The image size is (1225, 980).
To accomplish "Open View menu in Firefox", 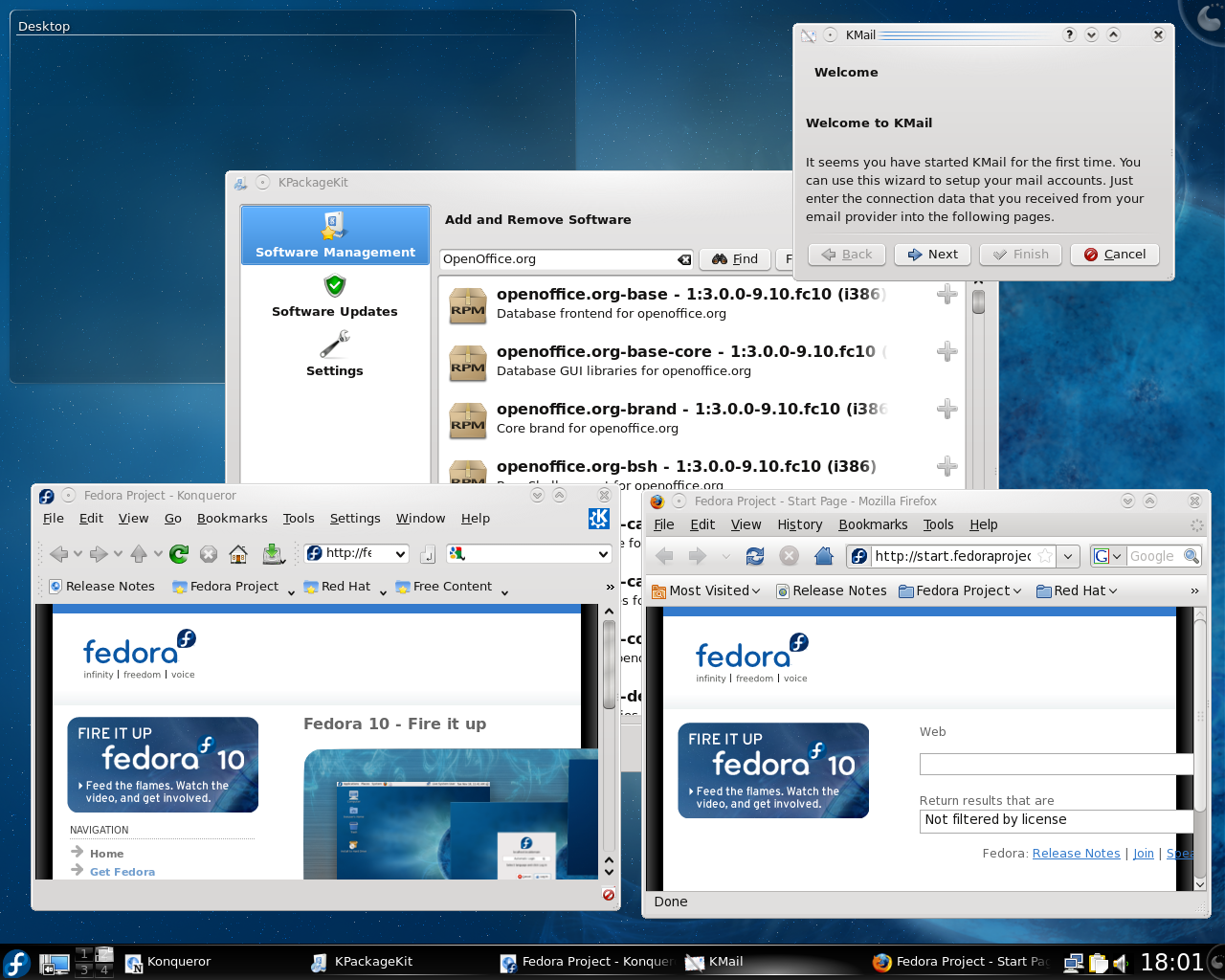I will [x=746, y=524].
